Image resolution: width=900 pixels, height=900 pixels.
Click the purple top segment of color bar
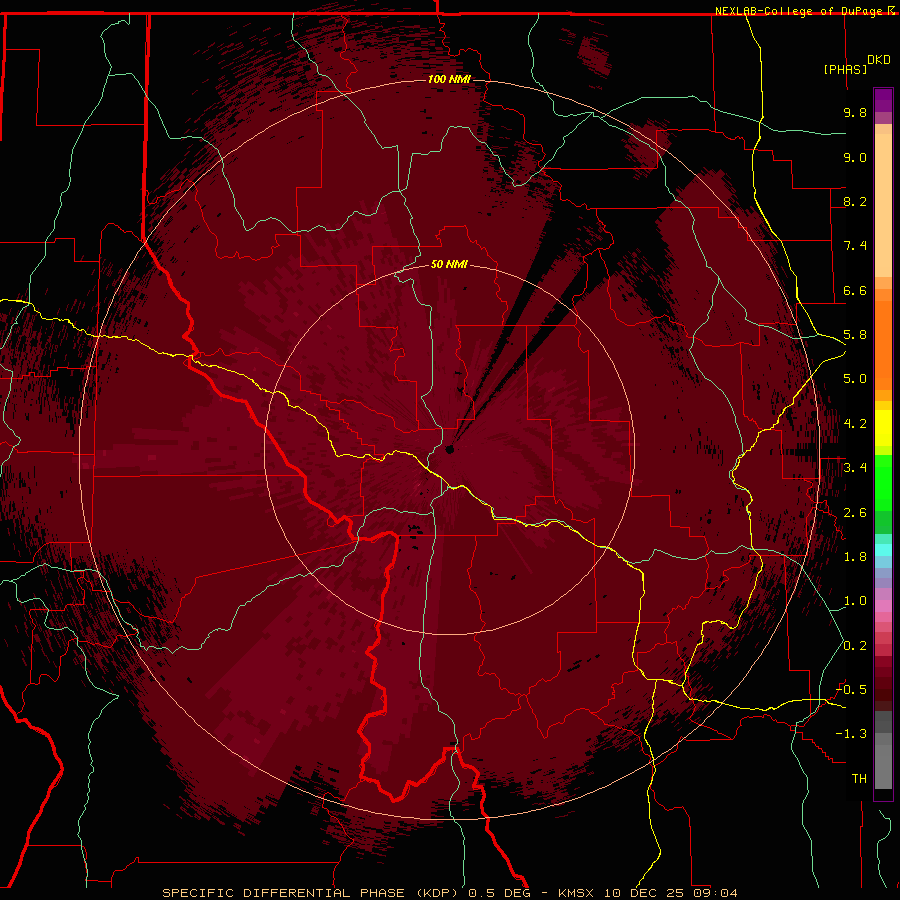[x=883, y=100]
